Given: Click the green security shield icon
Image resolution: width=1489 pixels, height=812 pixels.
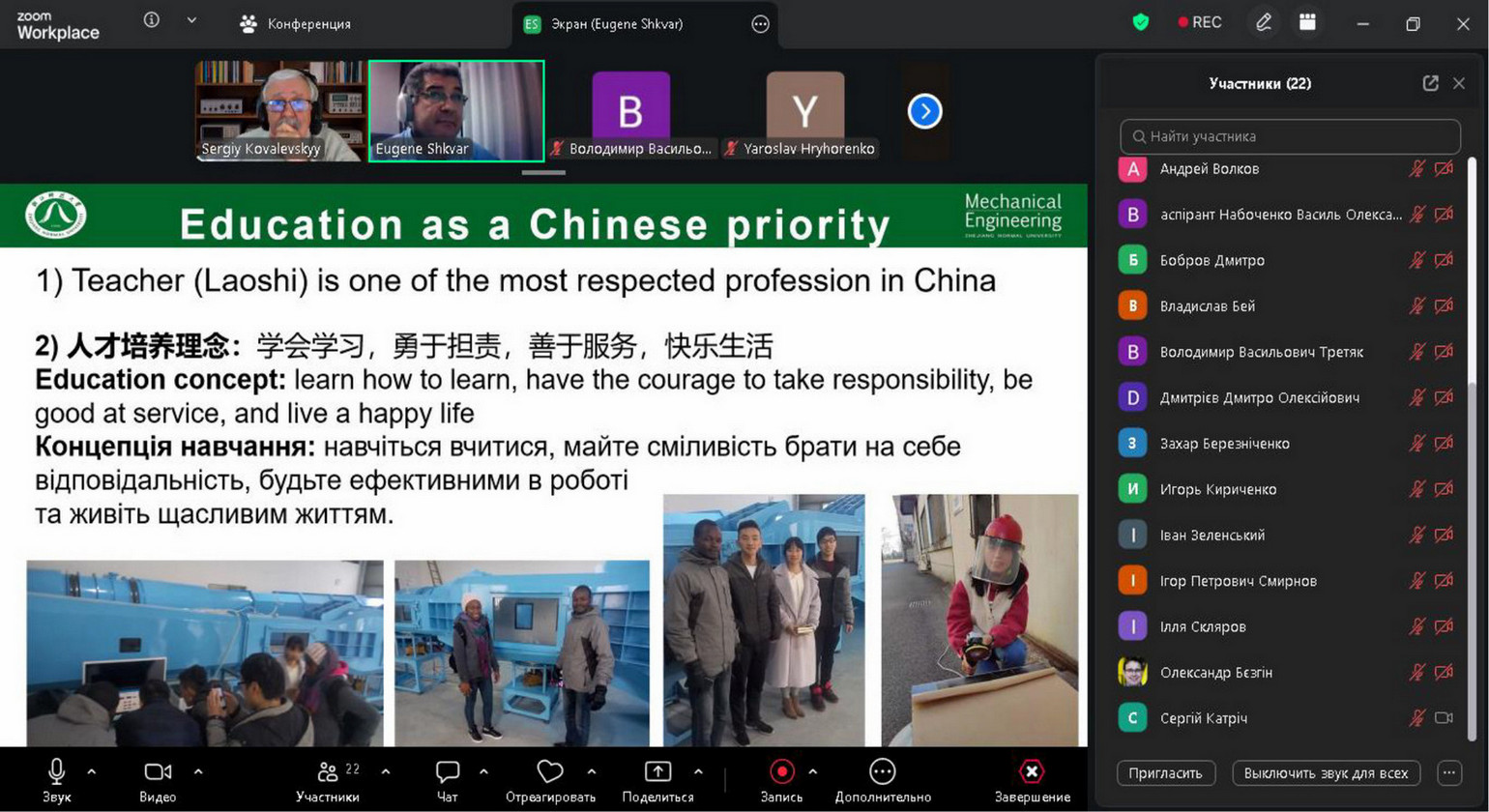Looking at the screenshot, I should click(1141, 22).
